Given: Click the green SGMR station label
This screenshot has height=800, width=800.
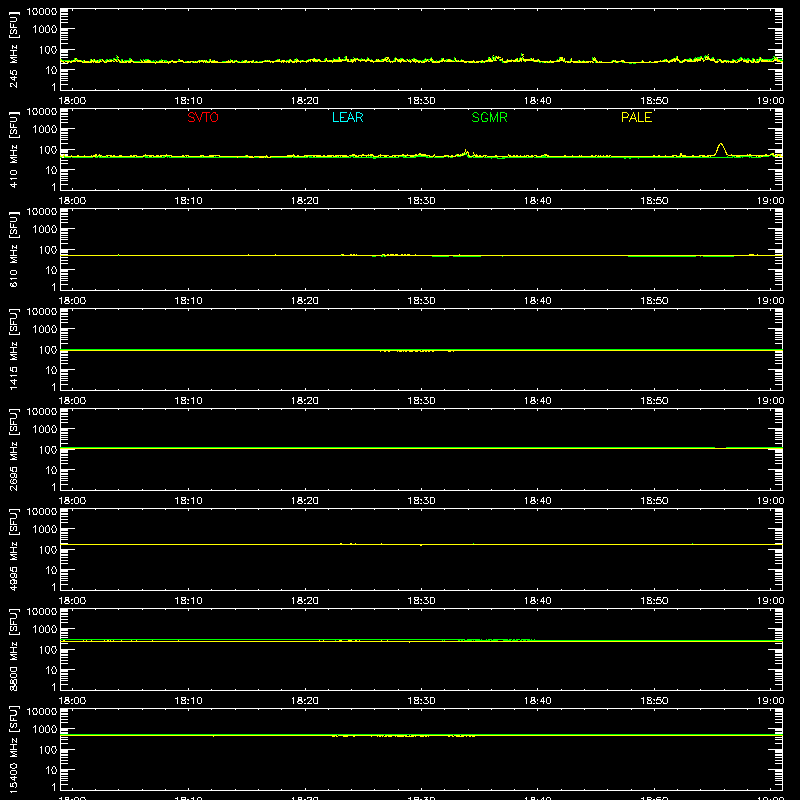Looking at the screenshot, I should (489, 117).
